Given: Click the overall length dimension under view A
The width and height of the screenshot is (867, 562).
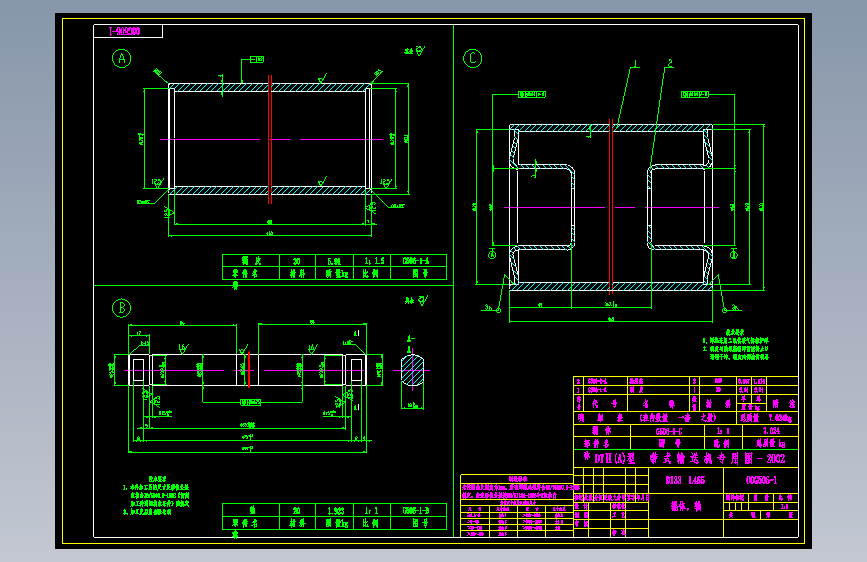Looking at the screenshot, I should coord(270,234).
